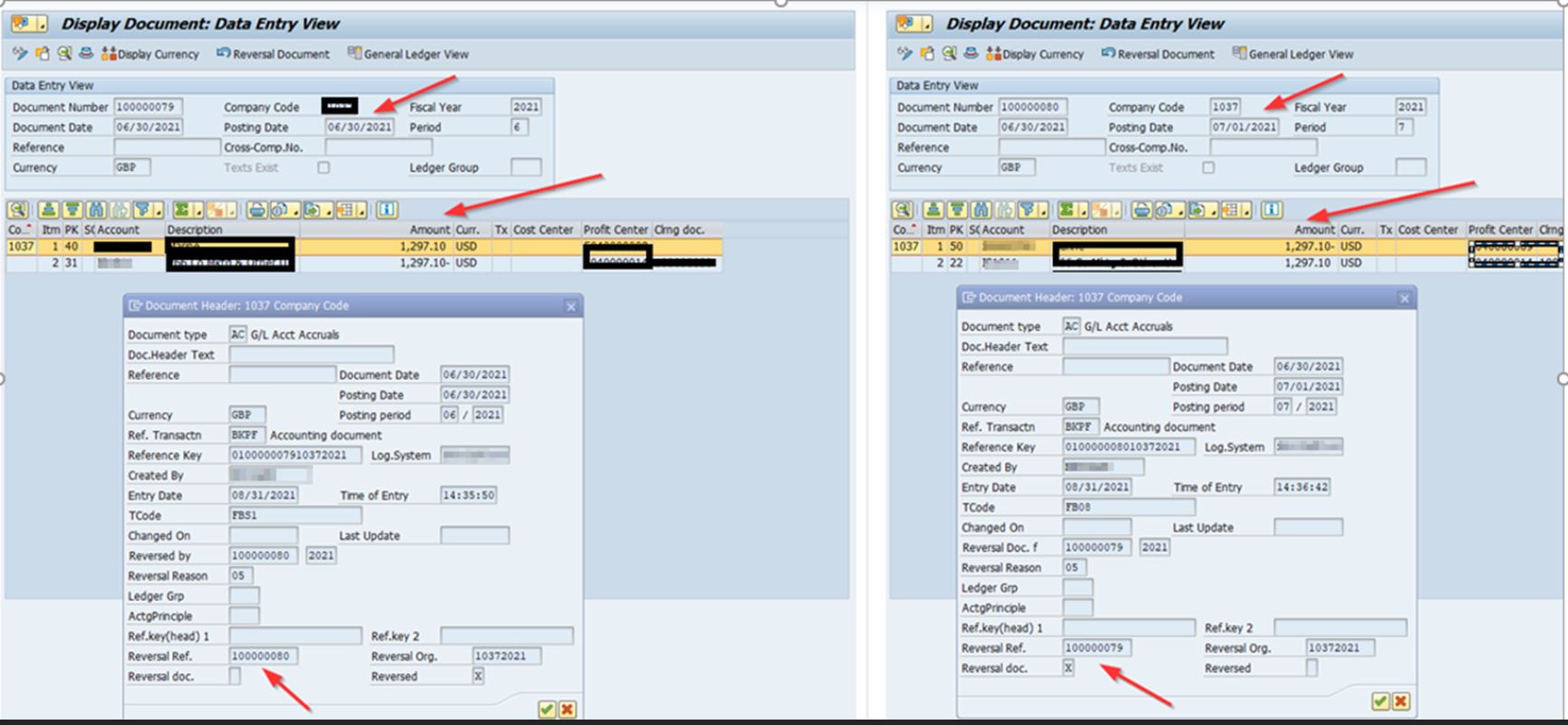This screenshot has height=725, width=1568.
Task: Confirm left header dialog with green check
Action: pyautogui.click(x=547, y=709)
